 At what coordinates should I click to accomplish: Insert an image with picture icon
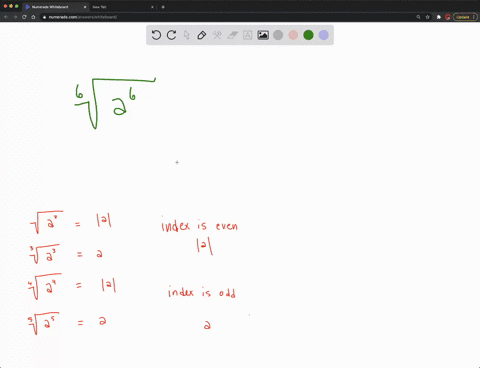(x=263, y=35)
